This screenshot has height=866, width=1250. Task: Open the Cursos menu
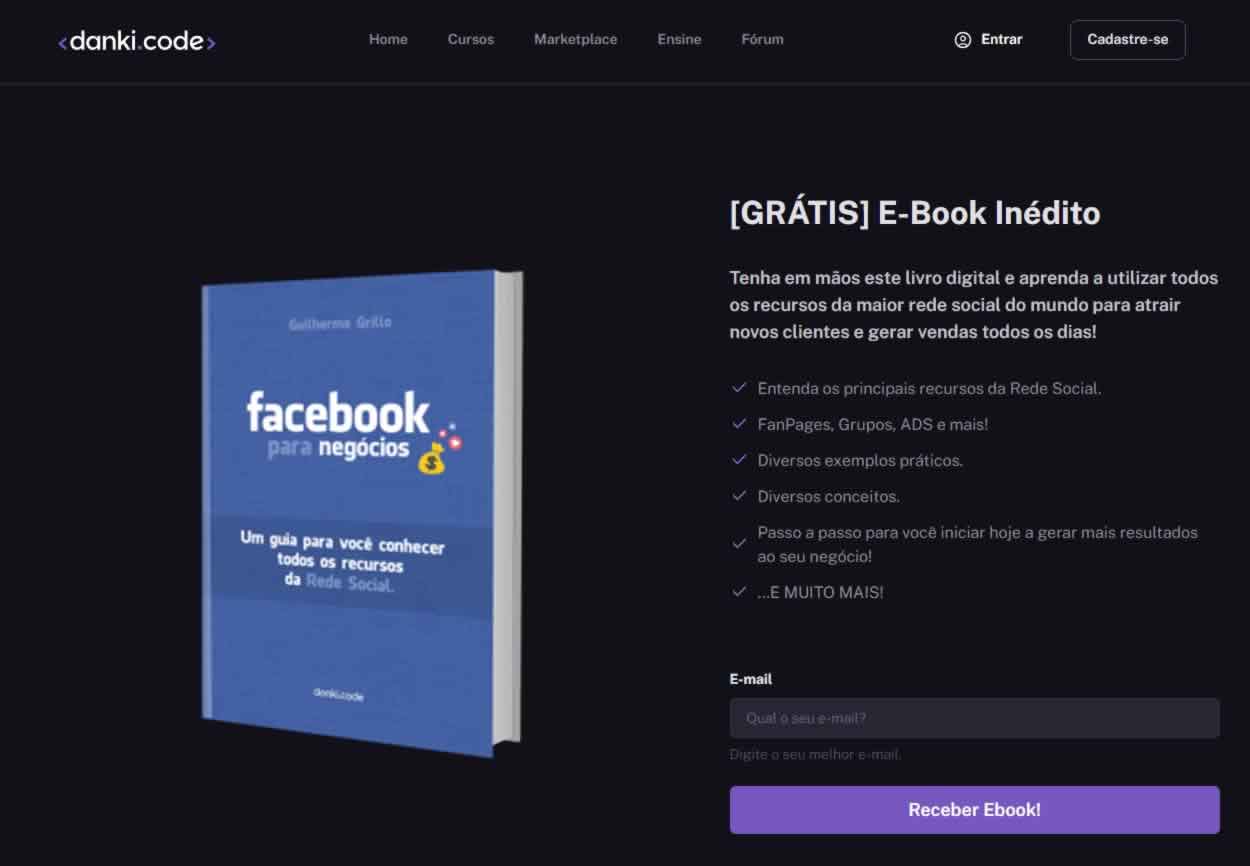(470, 40)
